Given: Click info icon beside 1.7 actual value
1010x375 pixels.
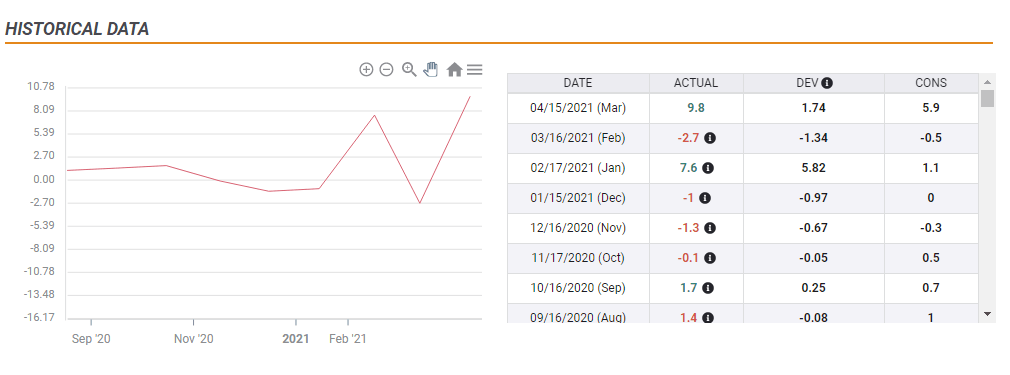Looking at the screenshot, I should (x=708, y=288).
